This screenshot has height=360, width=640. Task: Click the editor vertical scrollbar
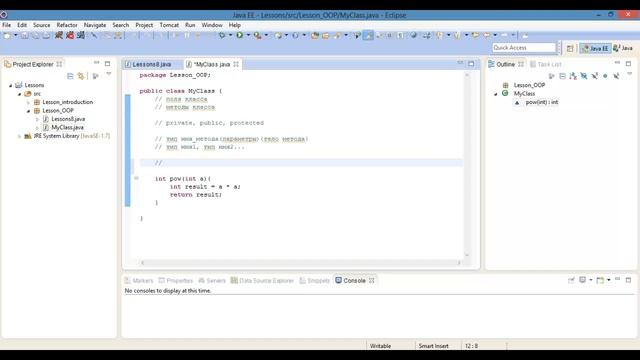point(467,165)
